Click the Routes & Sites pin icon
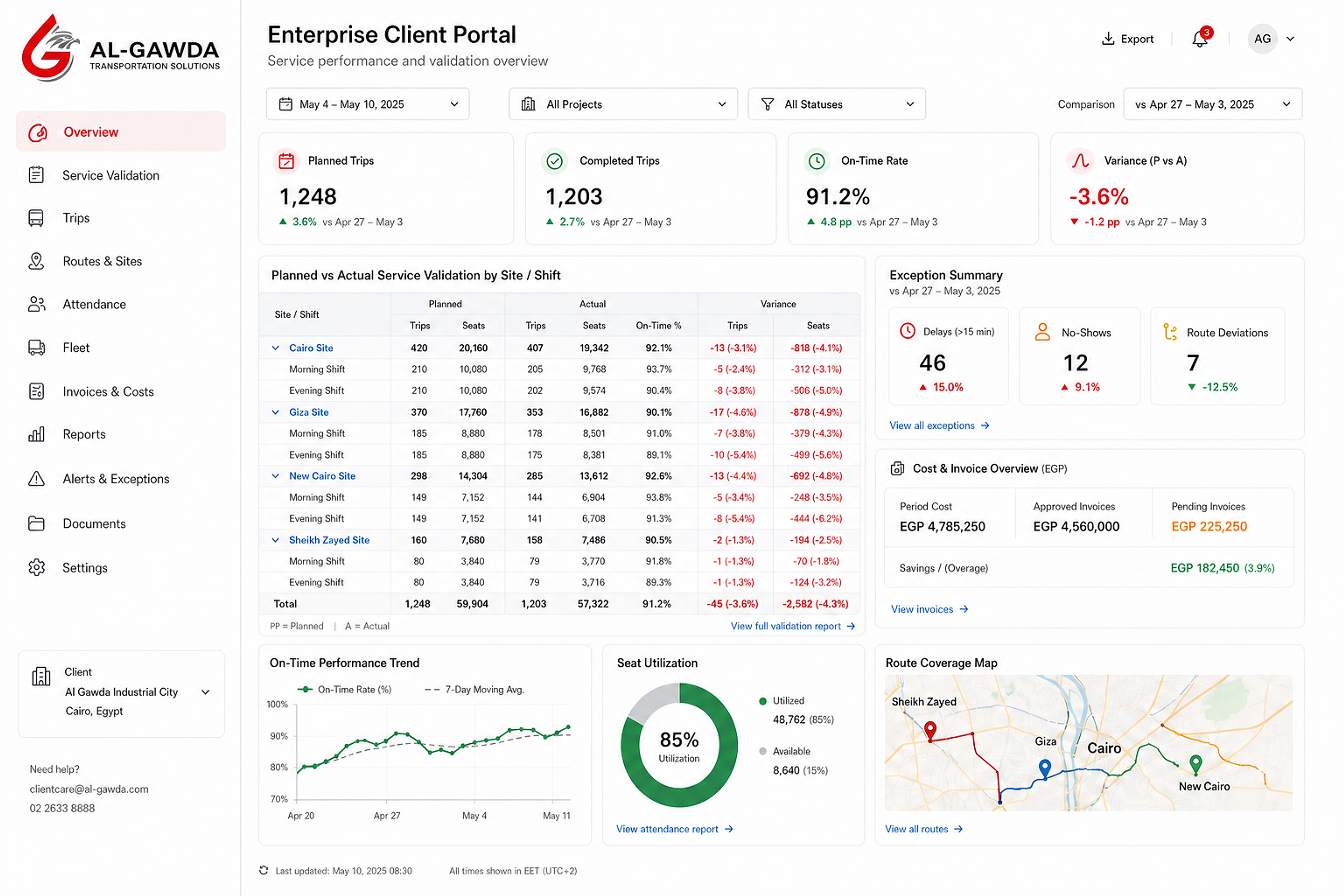The width and height of the screenshot is (1344, 896). tap(36, 261)
